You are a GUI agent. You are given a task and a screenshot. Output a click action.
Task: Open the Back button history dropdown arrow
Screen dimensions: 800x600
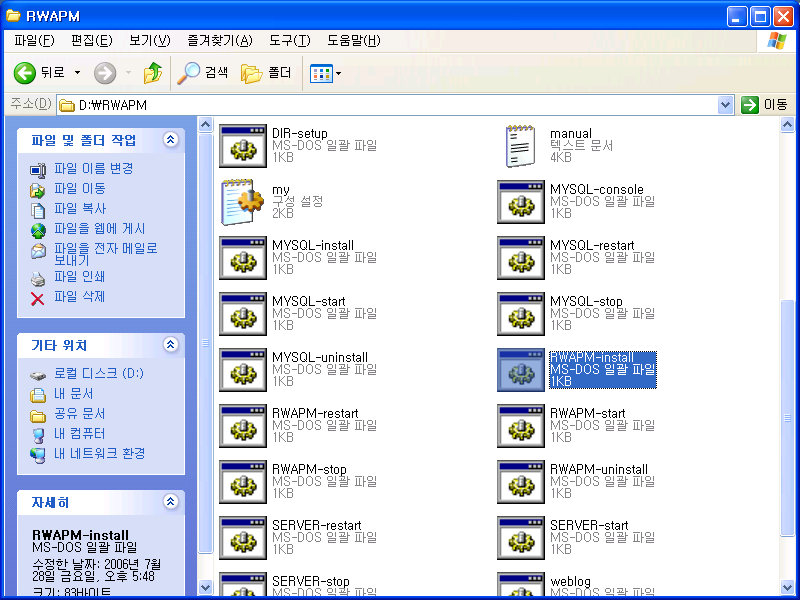(78, 73)
